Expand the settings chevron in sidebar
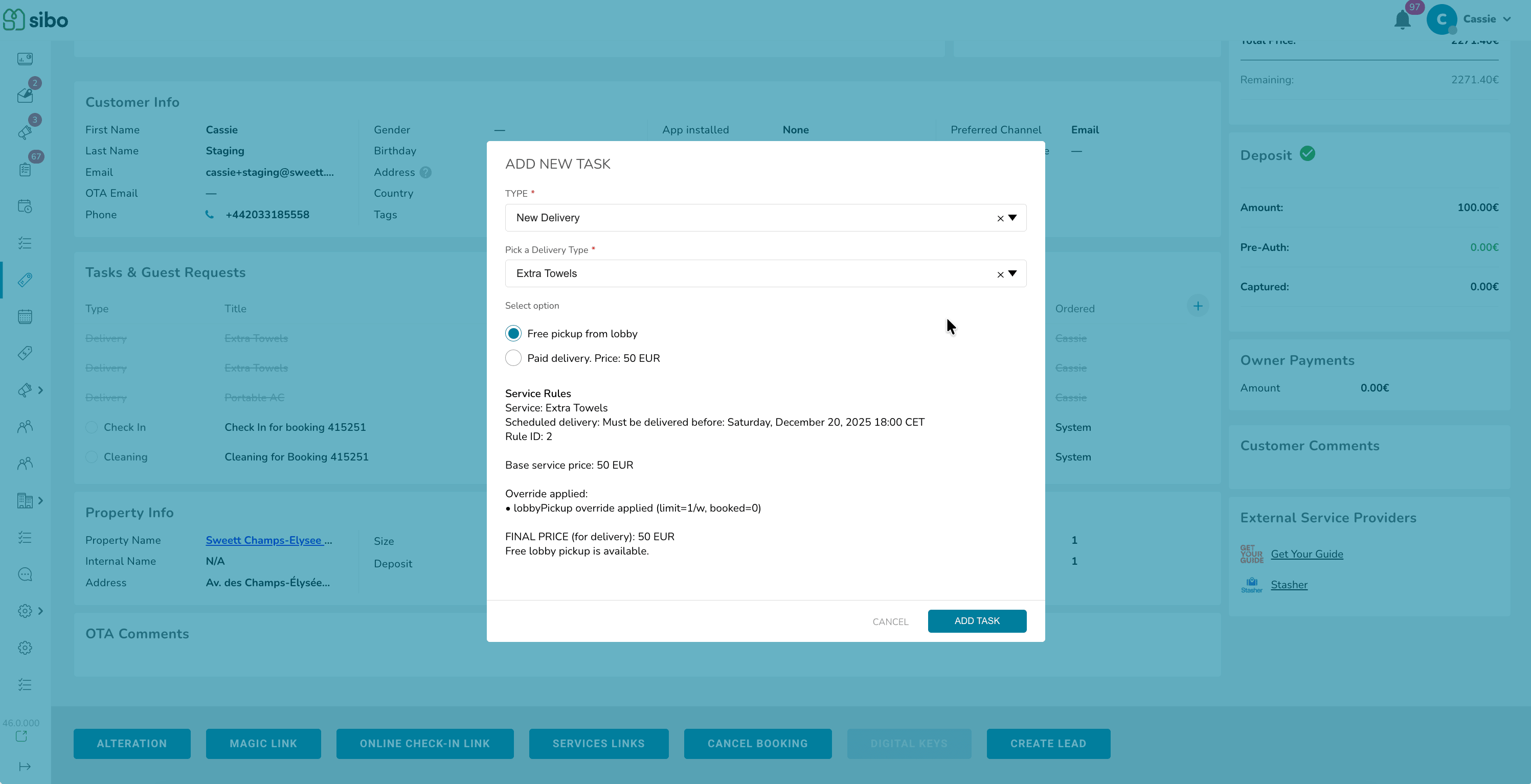 pos(41,611)
